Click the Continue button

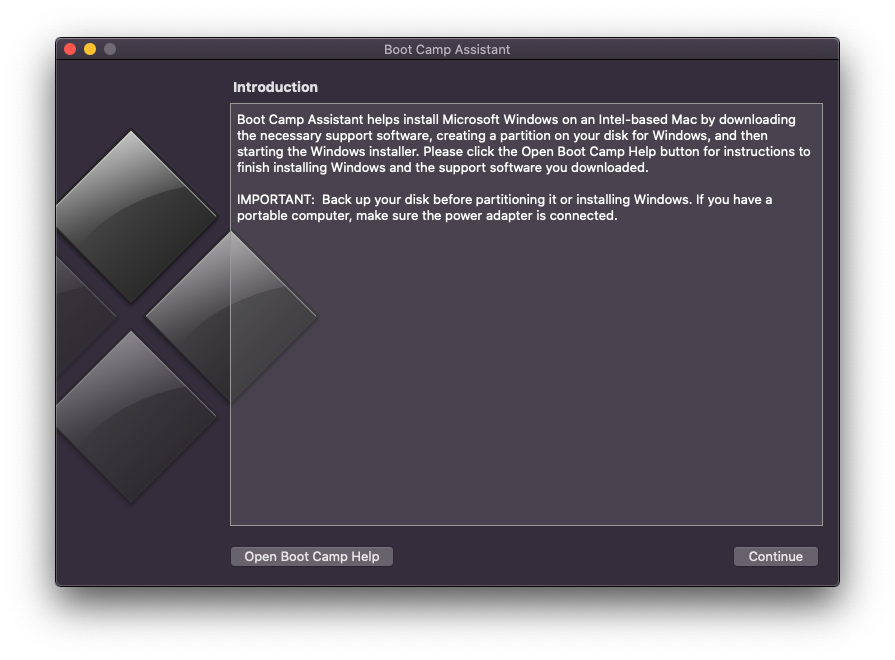click(775, 557)
